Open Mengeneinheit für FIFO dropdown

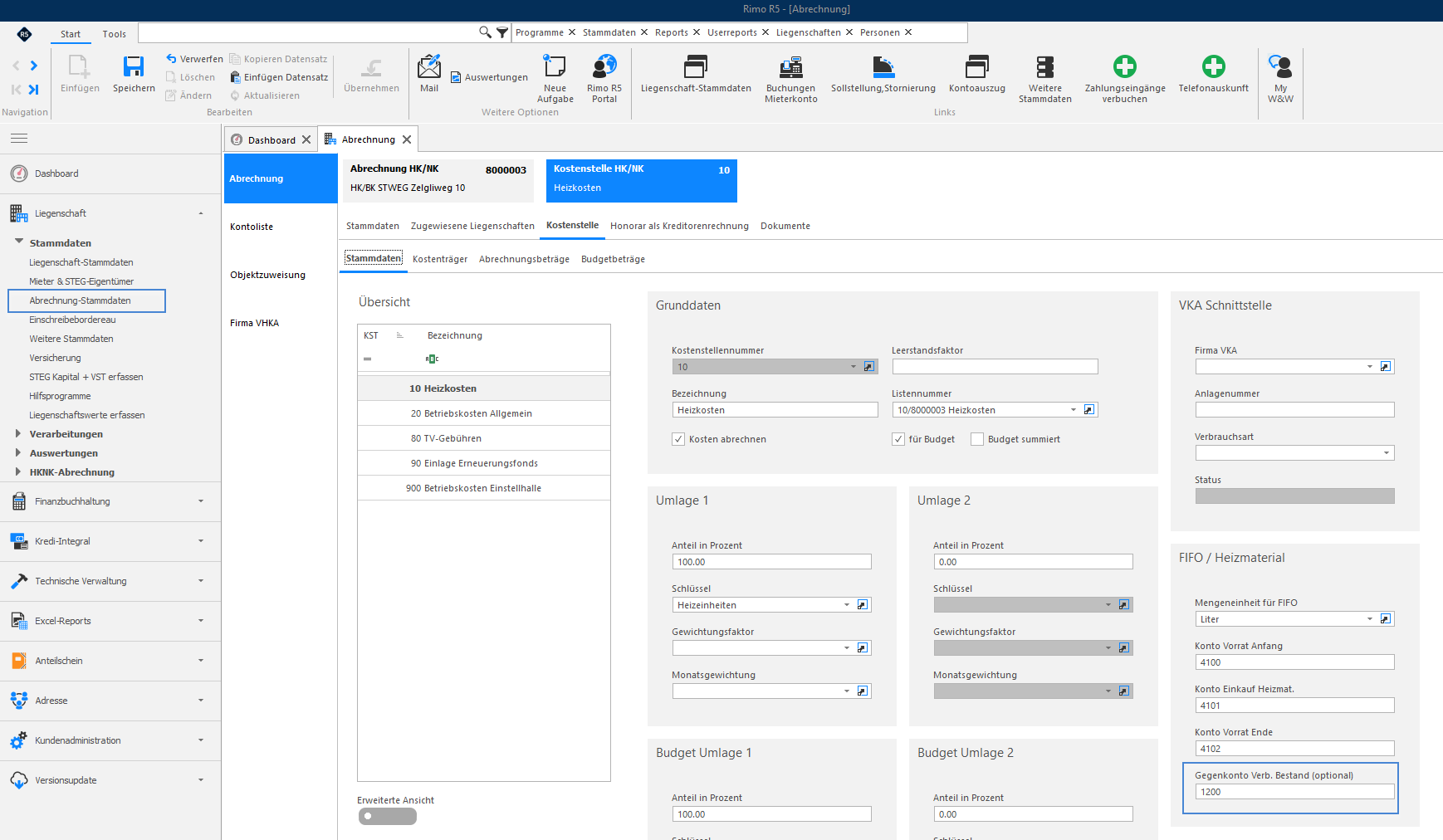[1370, 618]
